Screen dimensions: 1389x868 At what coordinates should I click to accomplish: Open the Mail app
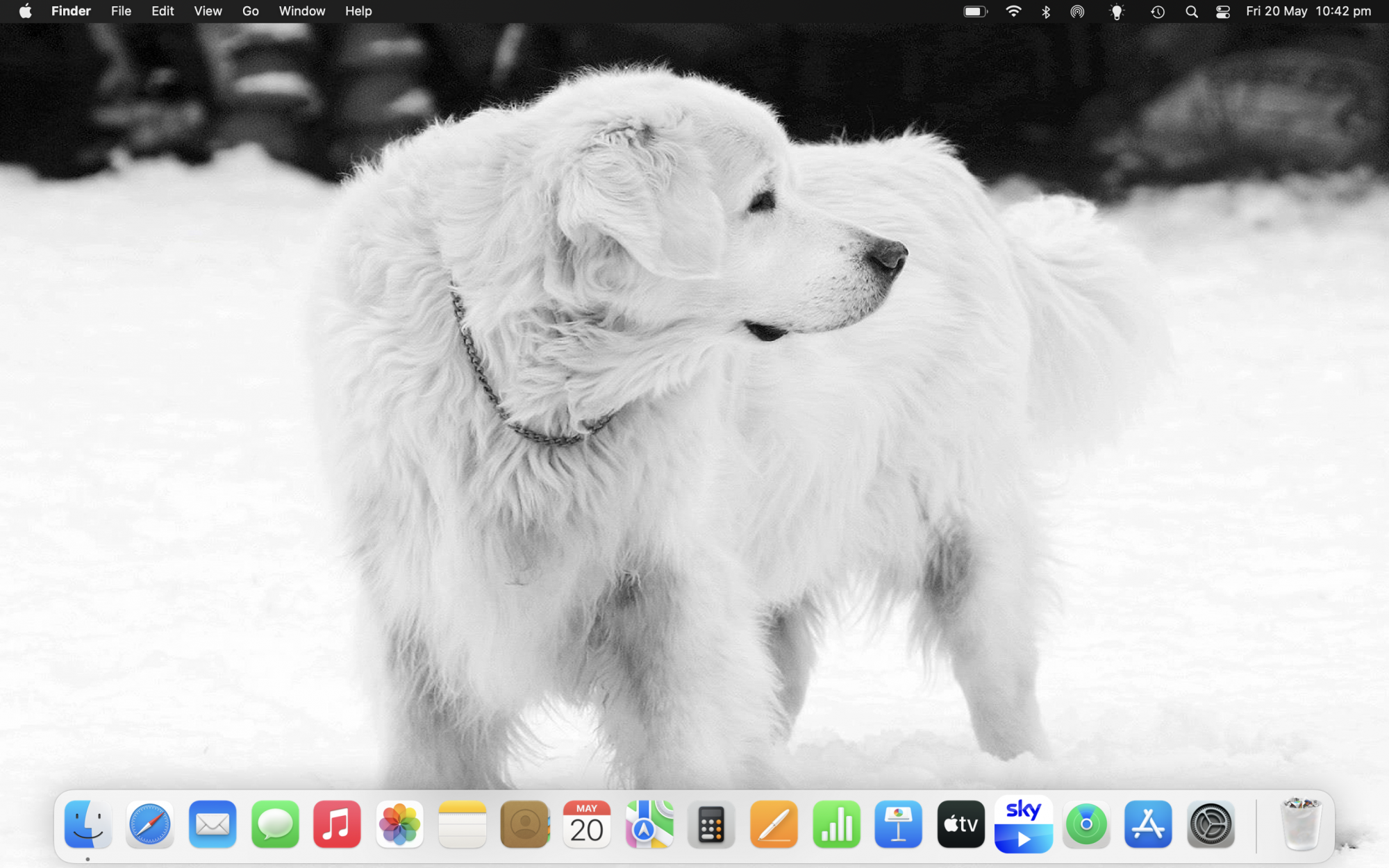click(x=212, y=824)
